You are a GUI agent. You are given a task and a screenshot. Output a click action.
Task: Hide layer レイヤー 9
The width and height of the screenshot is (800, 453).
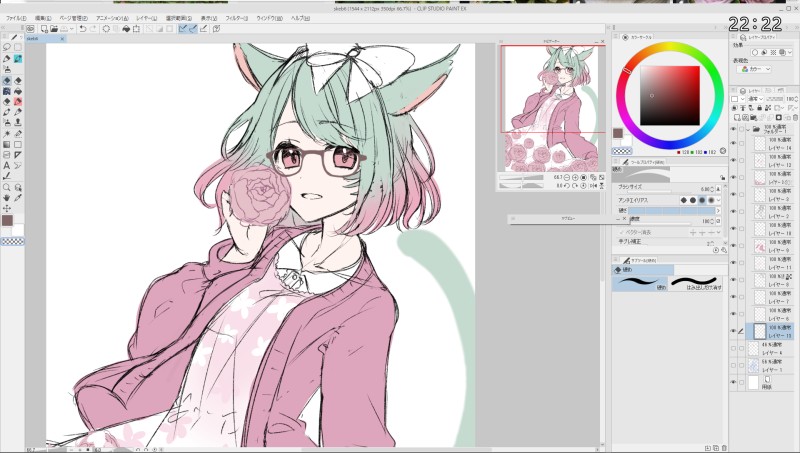click(733, 246)
